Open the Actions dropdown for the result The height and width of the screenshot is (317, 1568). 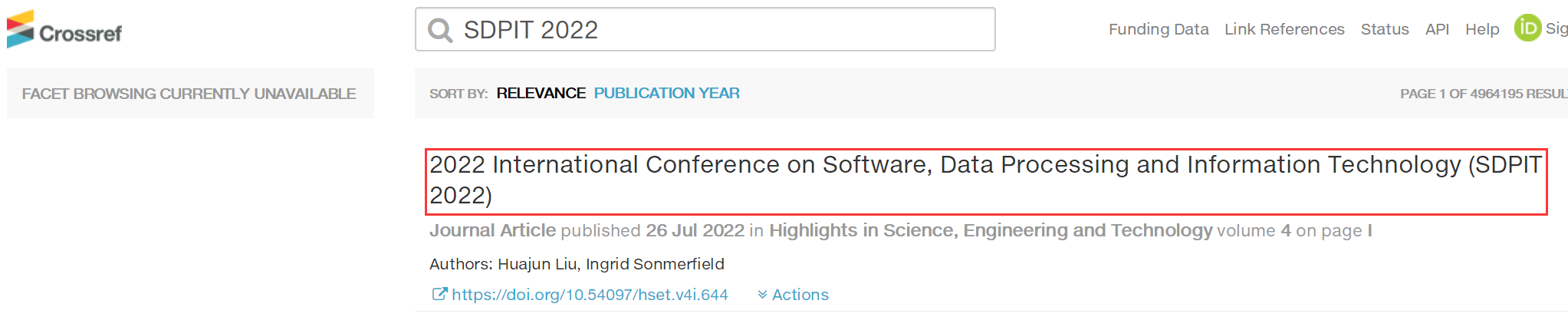point(793,295)
